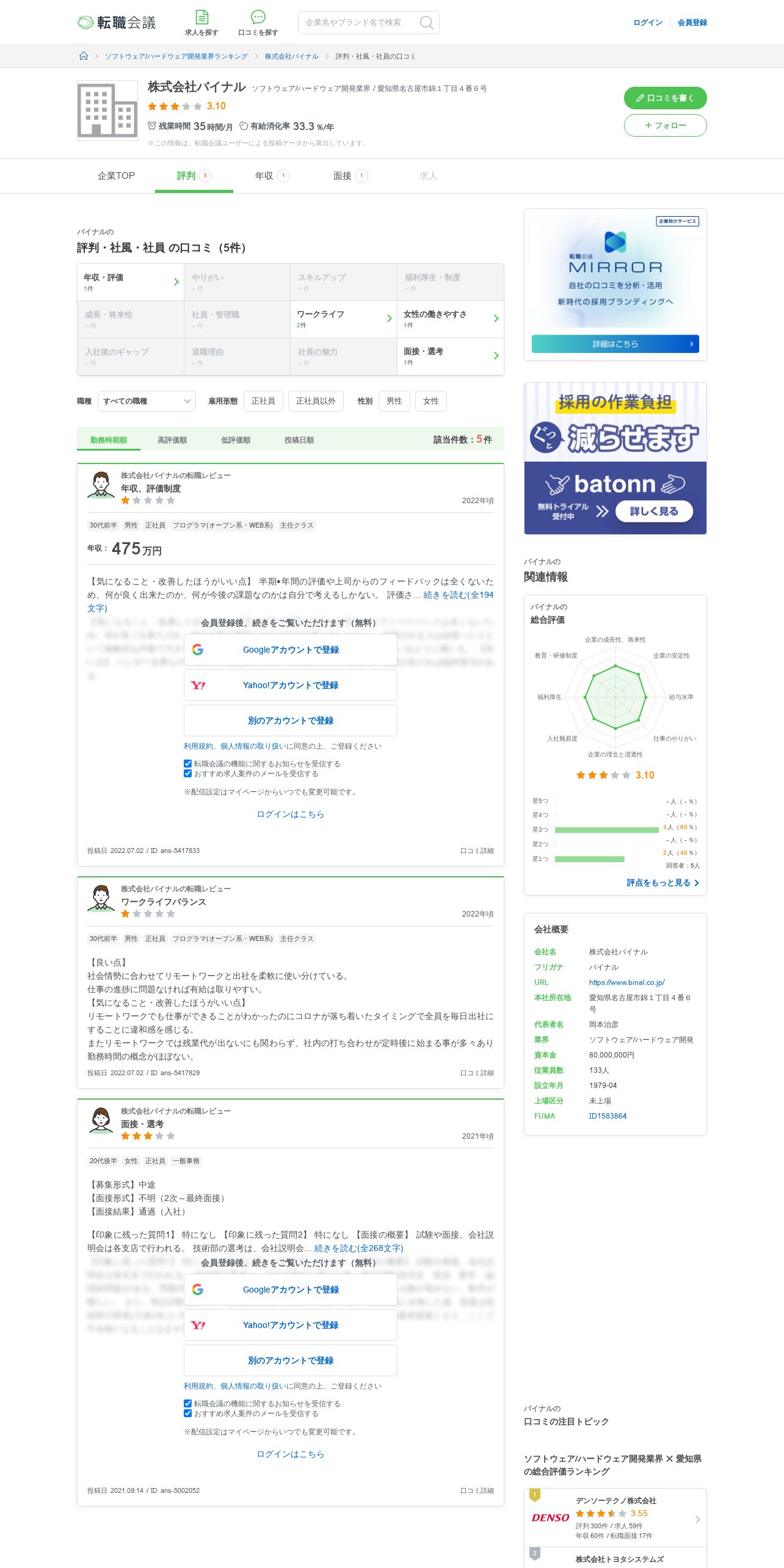Open https://www.binal.co.jp/ company URL

(x=627, y=982)
